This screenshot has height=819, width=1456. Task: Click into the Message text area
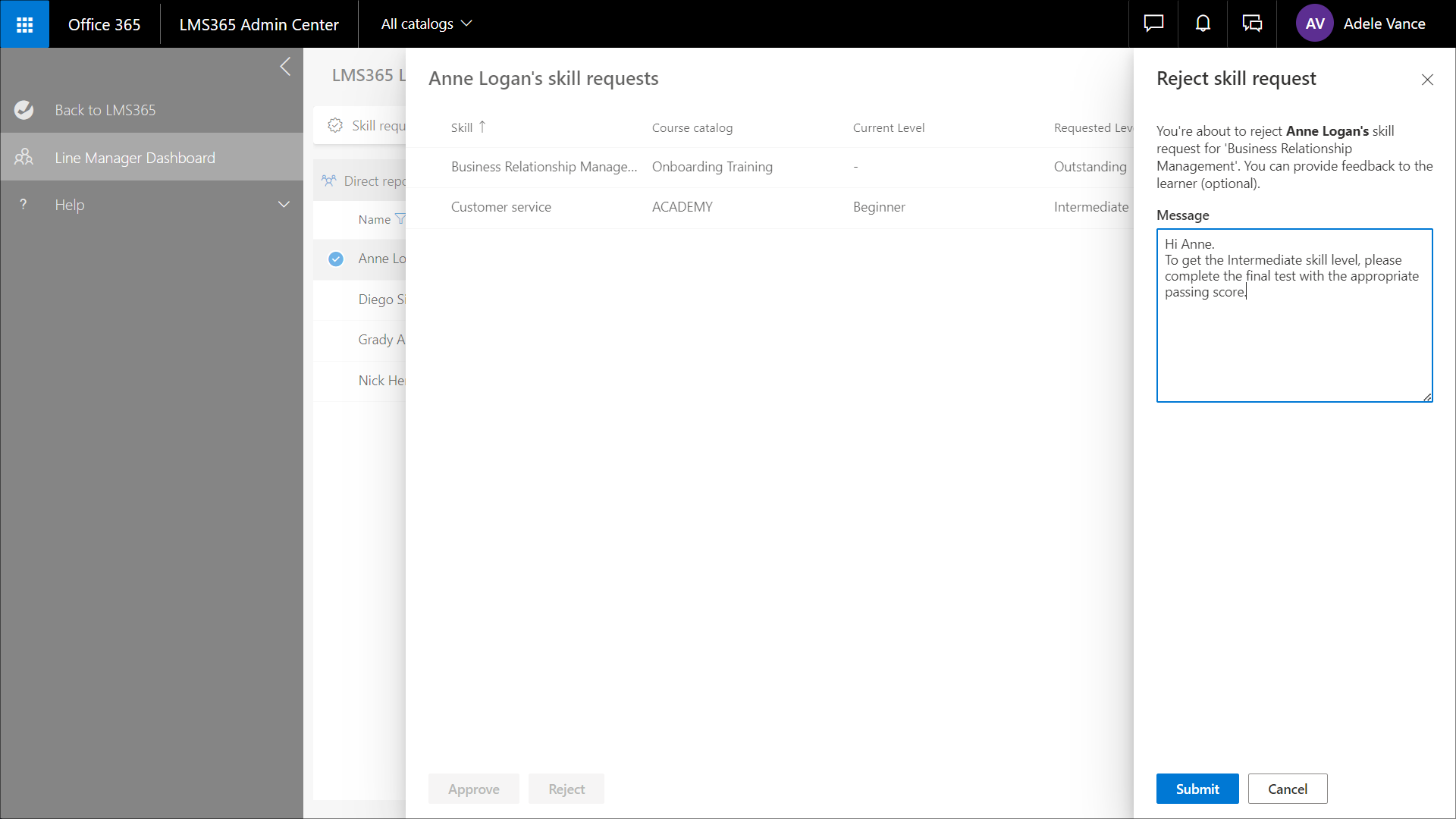coord(1294,341)
